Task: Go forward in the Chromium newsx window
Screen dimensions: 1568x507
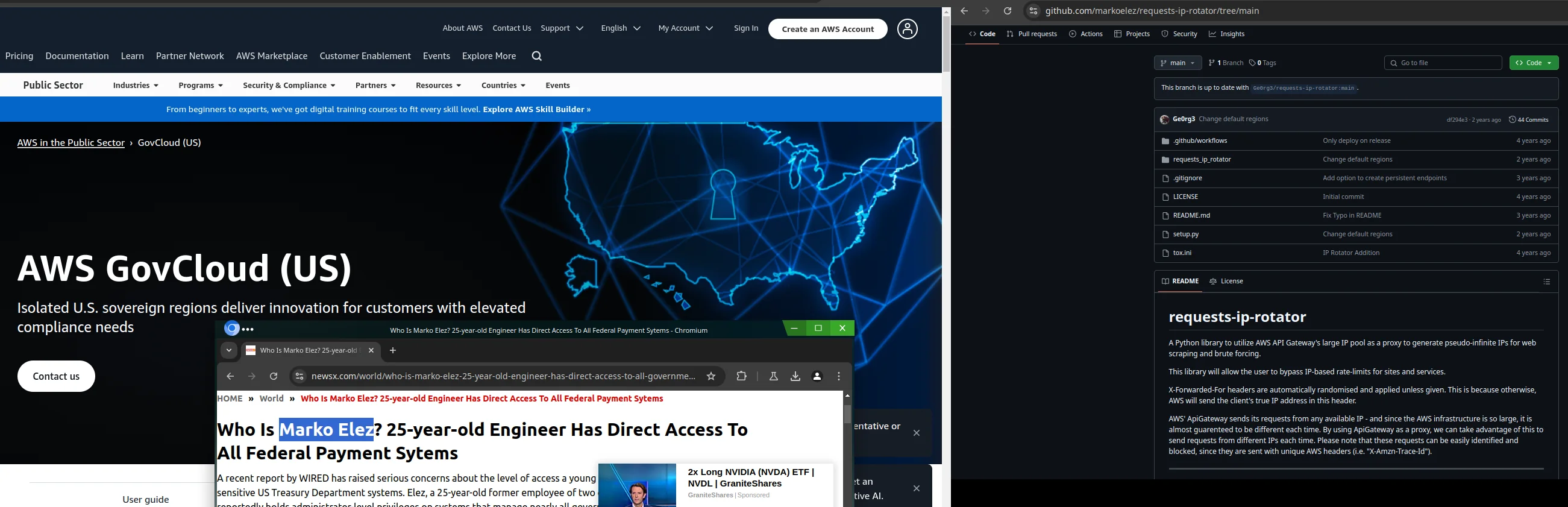Action: (252, 376)
